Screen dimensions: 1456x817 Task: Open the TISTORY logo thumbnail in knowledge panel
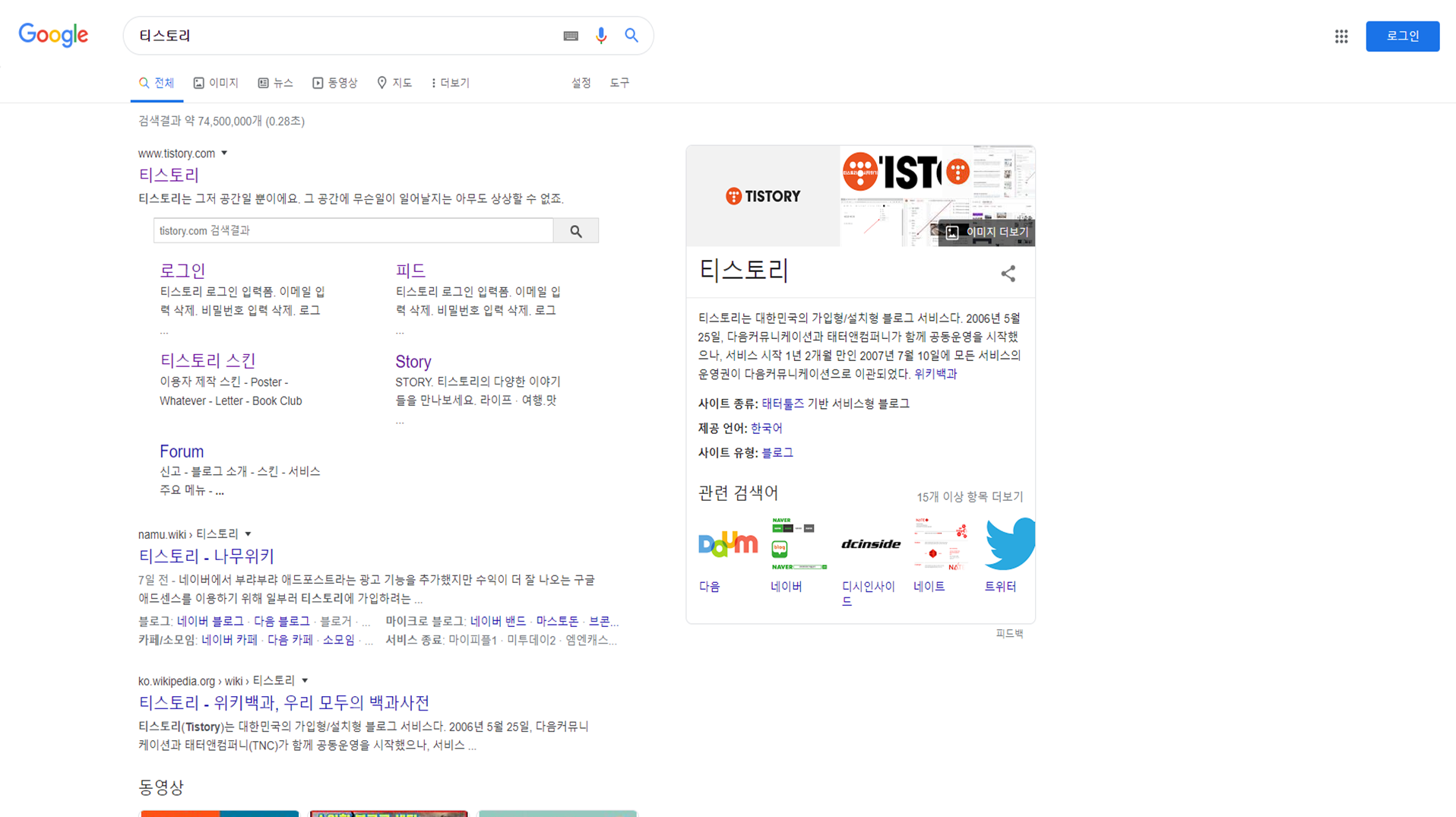pos(763,196)
